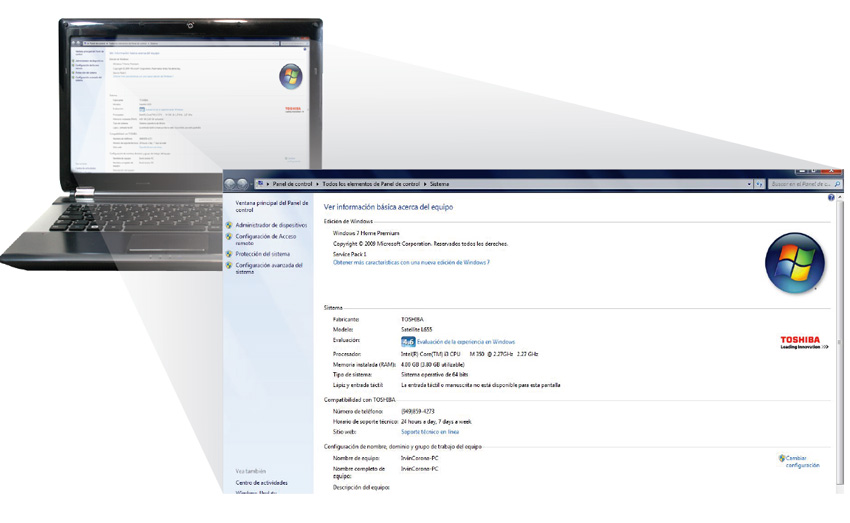
Task: Open Evaluación de la experiencia en Windows link
Action: pos(466,342)
